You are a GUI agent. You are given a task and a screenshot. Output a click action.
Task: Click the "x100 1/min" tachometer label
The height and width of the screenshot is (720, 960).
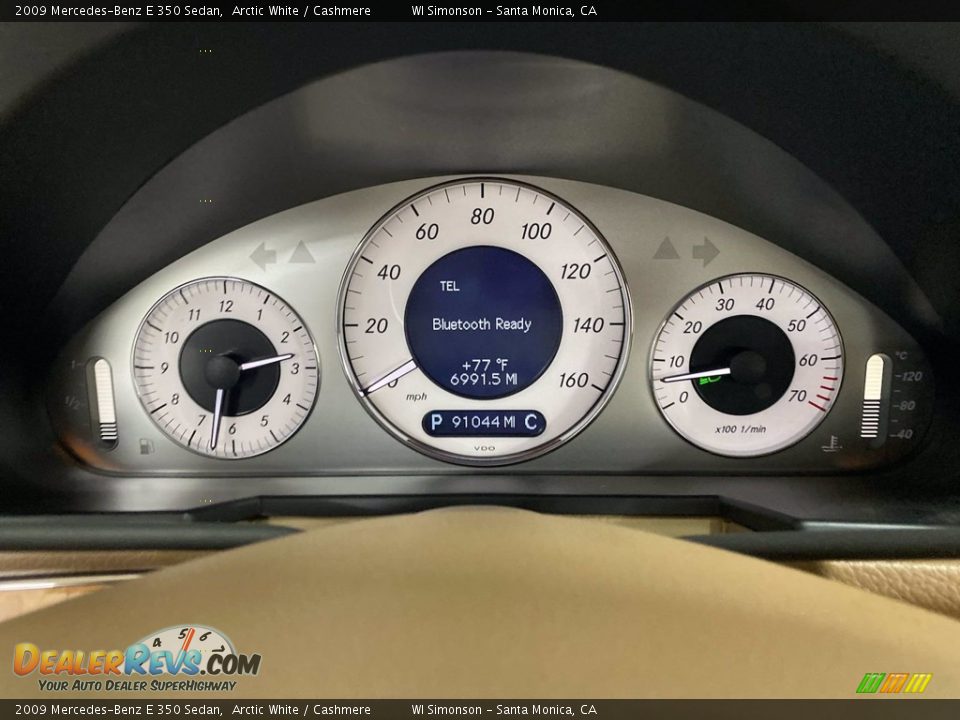(x=740, y=429)
